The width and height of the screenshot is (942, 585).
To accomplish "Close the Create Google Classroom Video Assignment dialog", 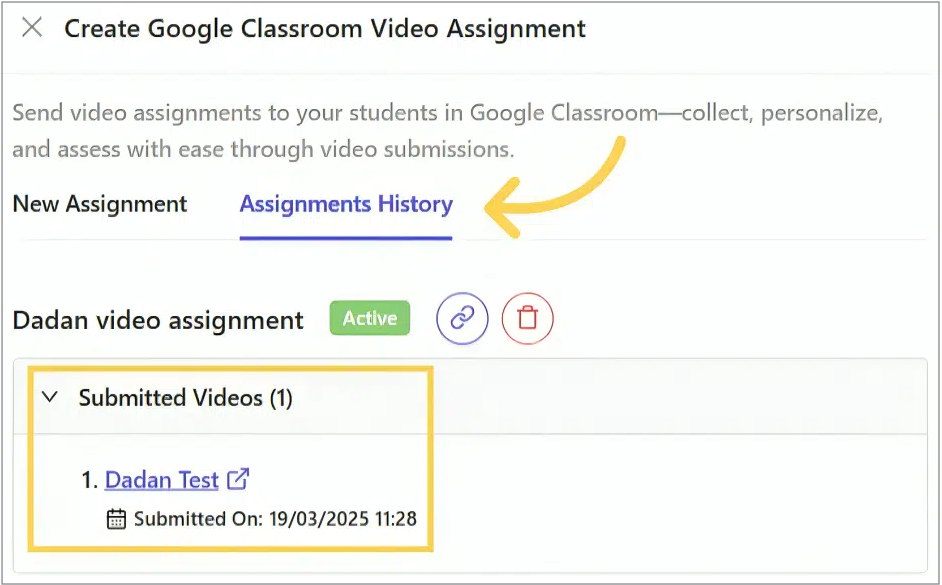I will [x=31, y=28].
